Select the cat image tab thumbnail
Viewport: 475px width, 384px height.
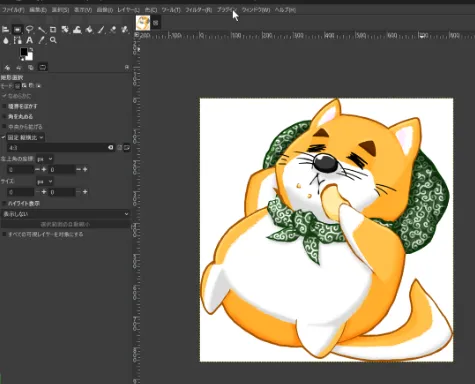[143, 23]
